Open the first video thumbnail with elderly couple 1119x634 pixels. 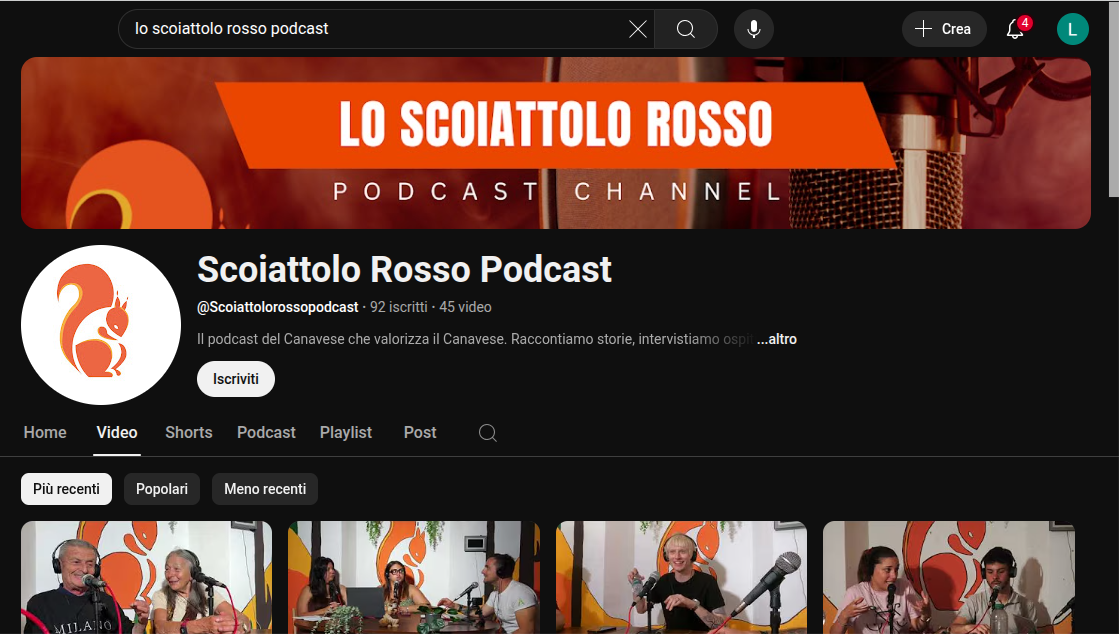tap(146, 578)
